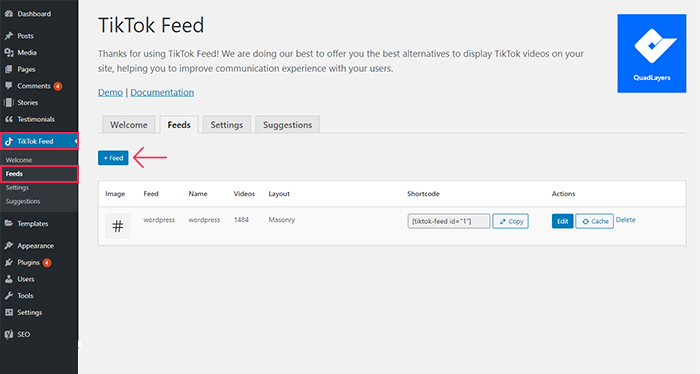Image resolution: width=700 pixels, height=374 pixels.
Task: Open Dashboard from the sidebar
Action: click(34, 14)
